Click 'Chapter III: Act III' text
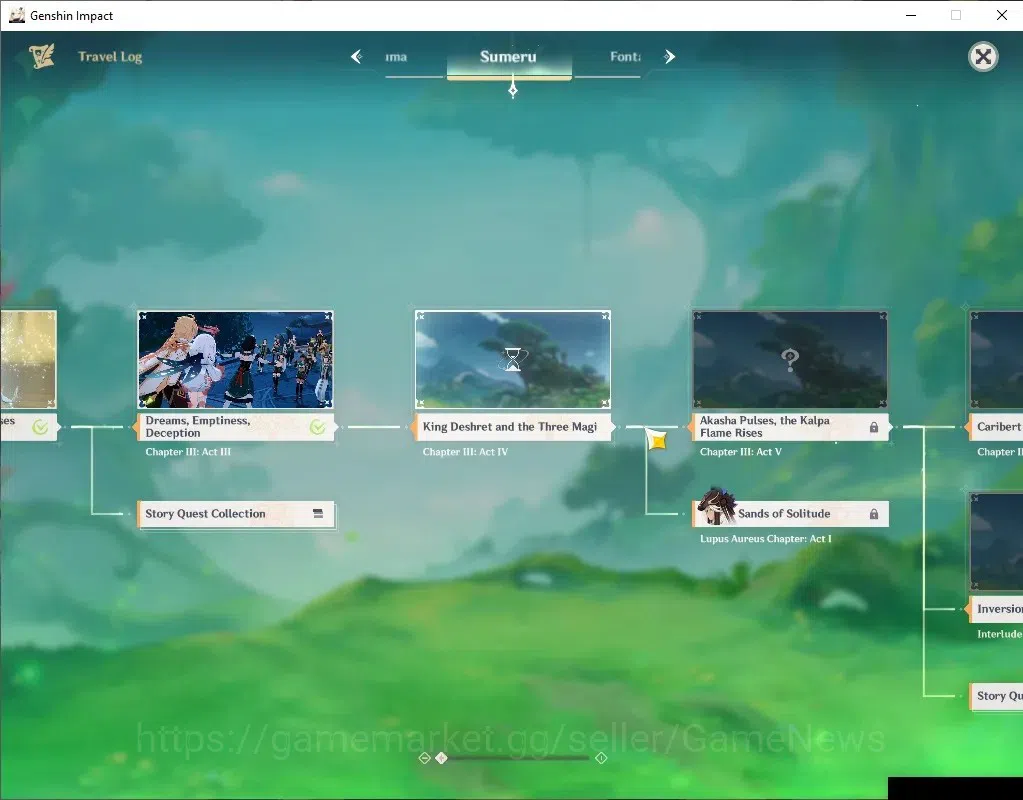Viewport: 1023px width, 800px height. click(x=189, y=452)
